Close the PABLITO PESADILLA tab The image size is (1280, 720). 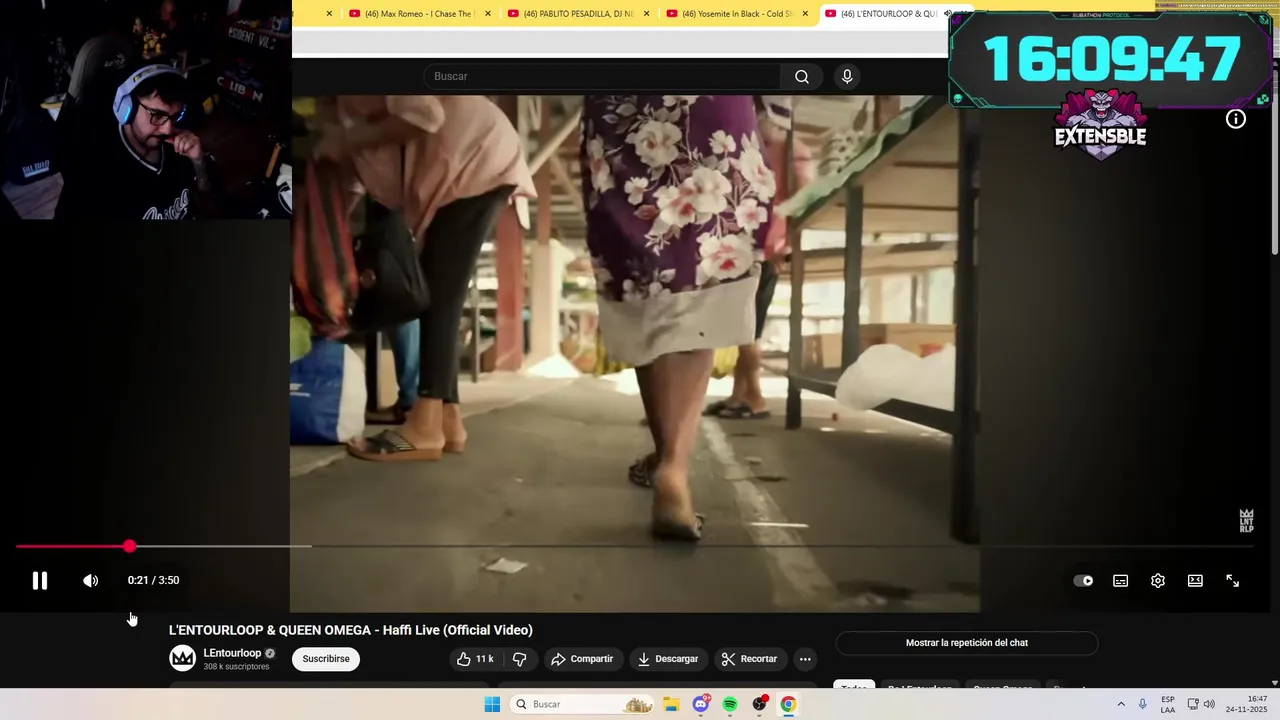click(647, 14)
